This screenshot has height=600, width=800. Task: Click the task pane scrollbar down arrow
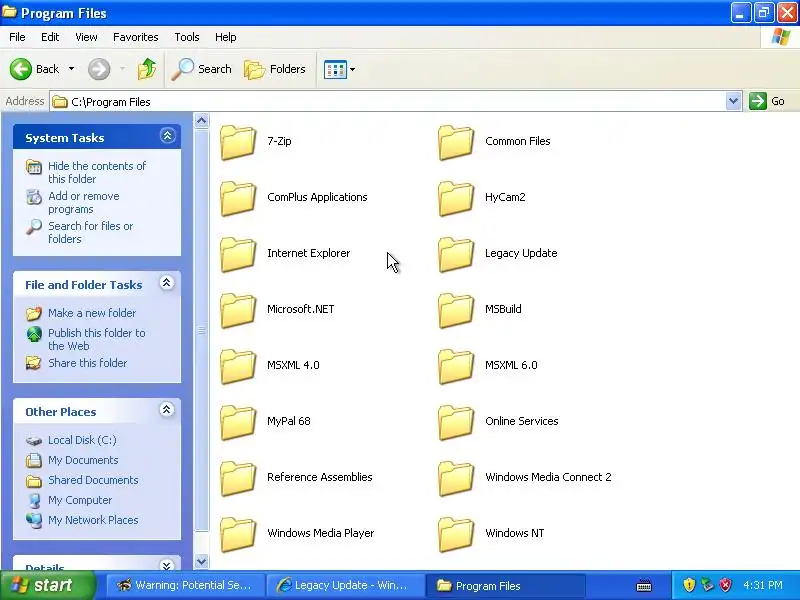click(202, 561)
